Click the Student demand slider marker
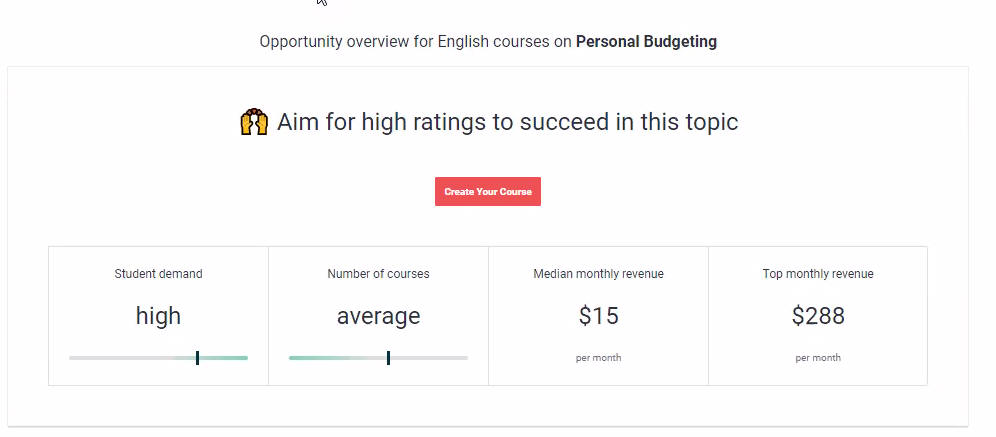996x437 pixels. click(x=198, y=358)
